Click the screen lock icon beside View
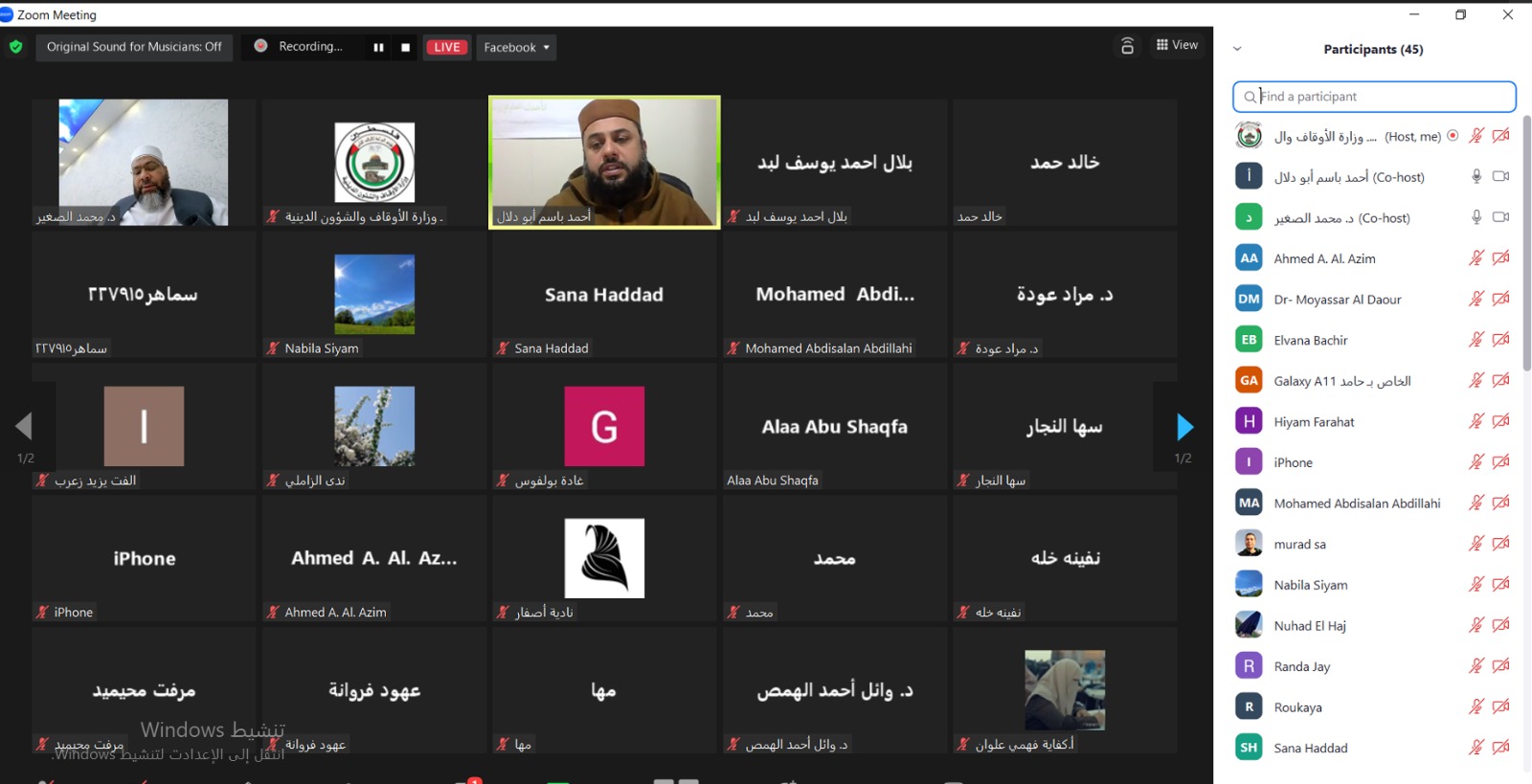 [x=1127, y=46]
